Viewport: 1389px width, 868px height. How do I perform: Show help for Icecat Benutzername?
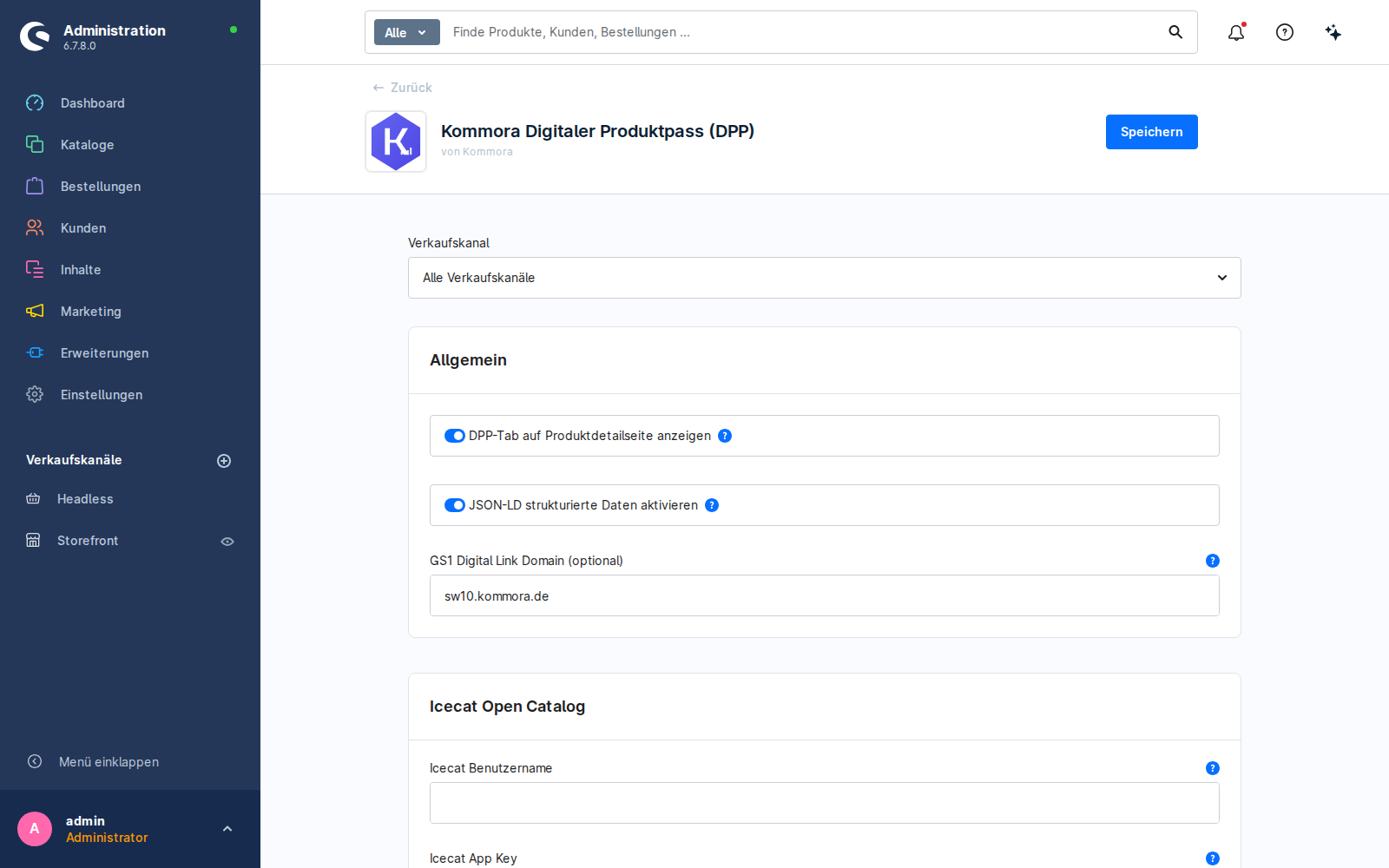click(1213, 768)
